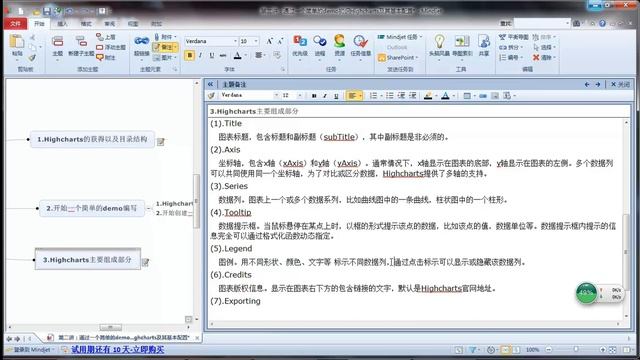Click the font color A in notes toolbar

445,96
